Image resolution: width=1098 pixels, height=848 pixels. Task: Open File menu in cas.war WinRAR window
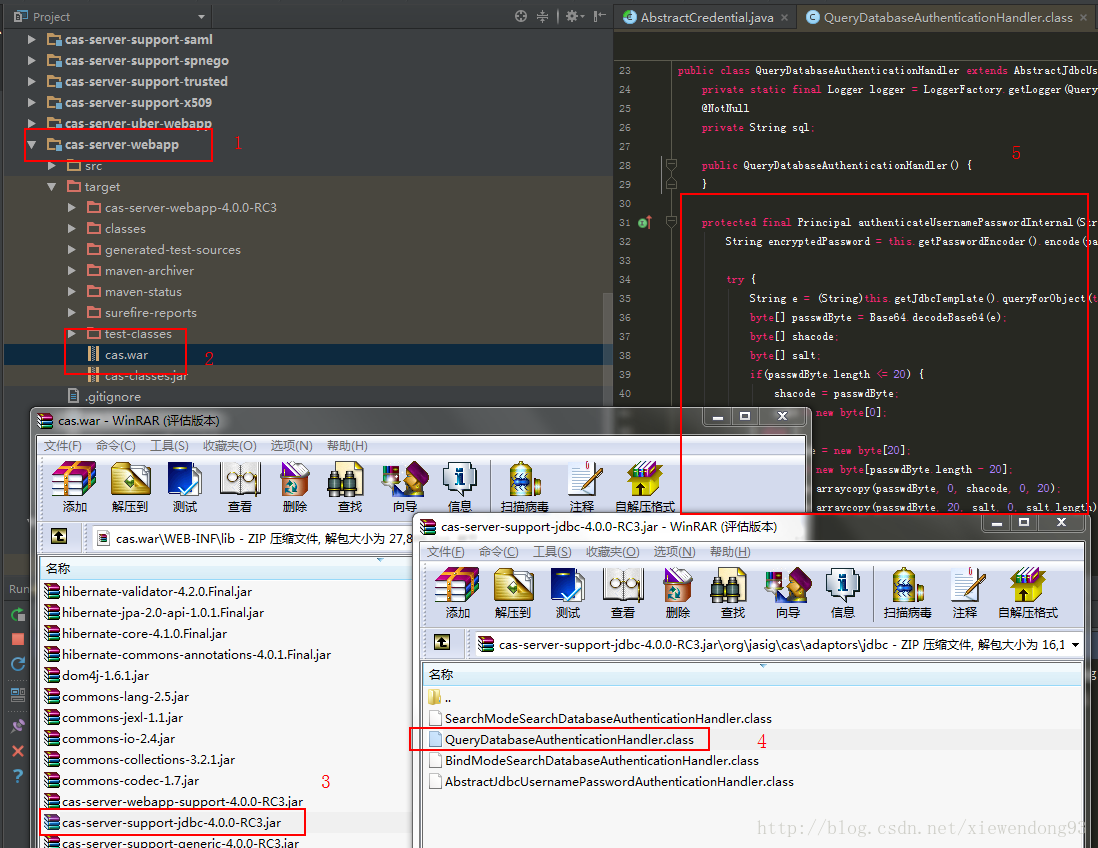tap(62, 445)
